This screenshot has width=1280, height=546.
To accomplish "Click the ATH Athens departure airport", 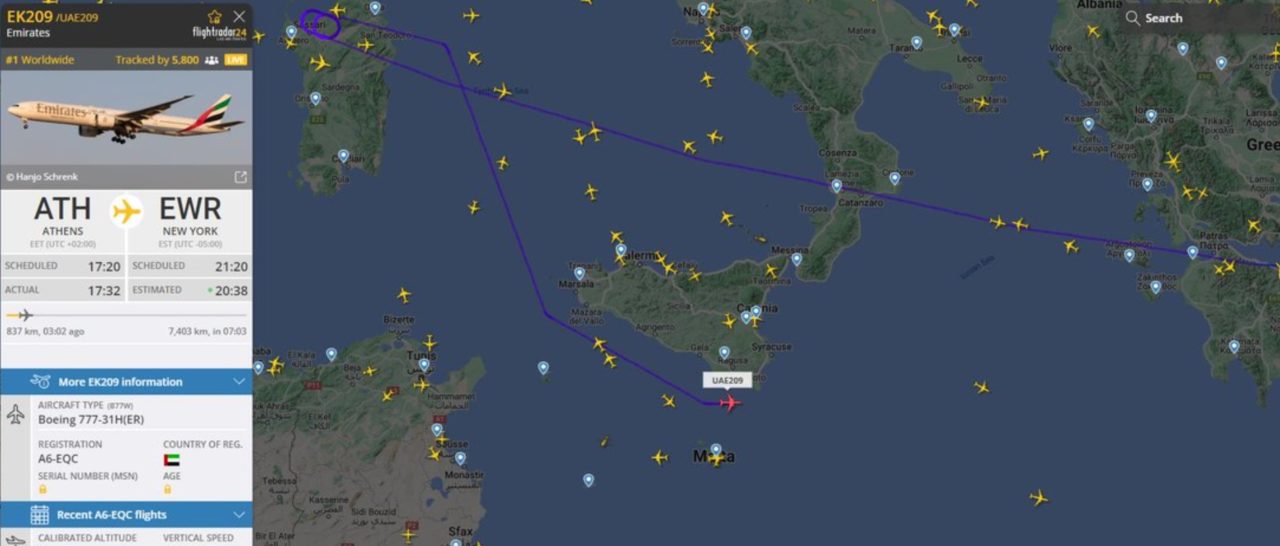I will [62, 216].
